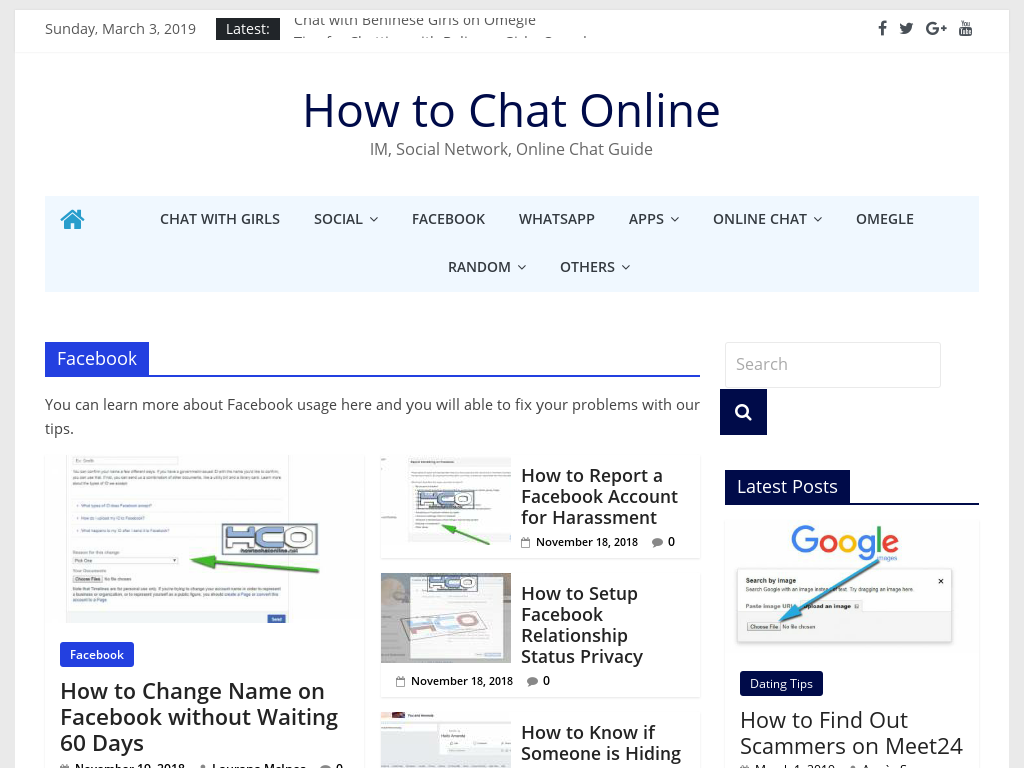Viewport: 1024px width, 768px height.
Task: Open How to Change Name on Facebook article
Action: 199,717
